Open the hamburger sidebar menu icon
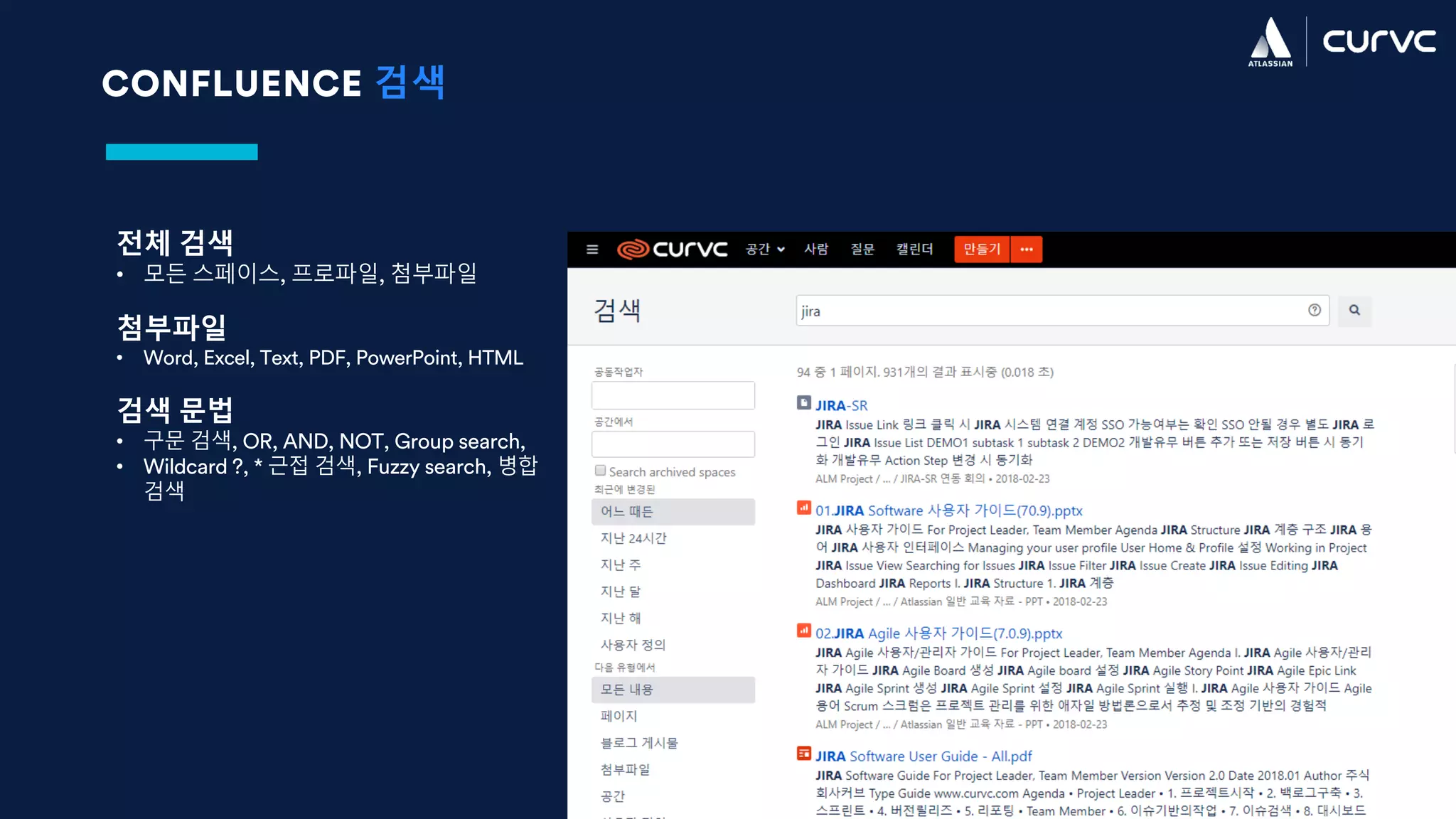1456x819 pixels. pyautogui.click(x=592, y=250)
